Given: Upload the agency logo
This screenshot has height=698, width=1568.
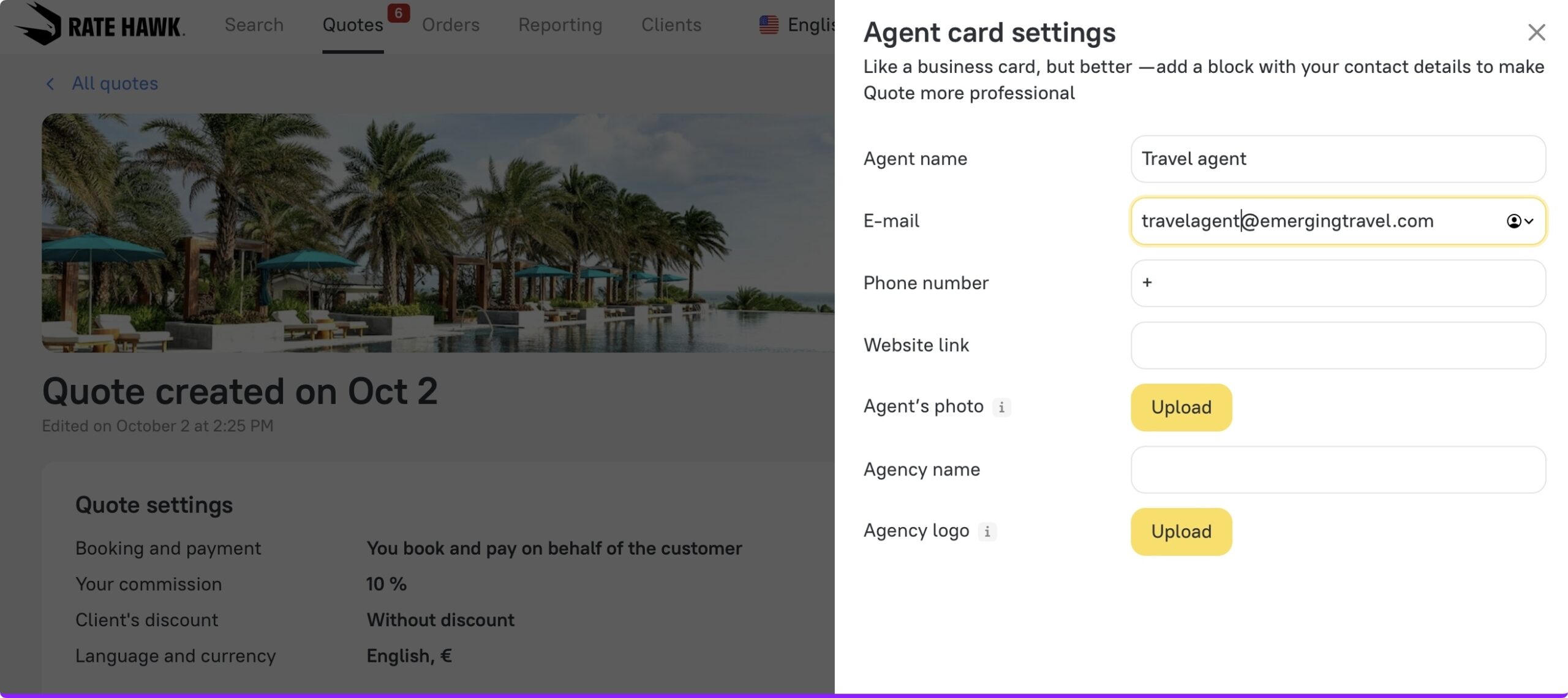Looking at the screenshot, I should click(x=1181, y=532).
